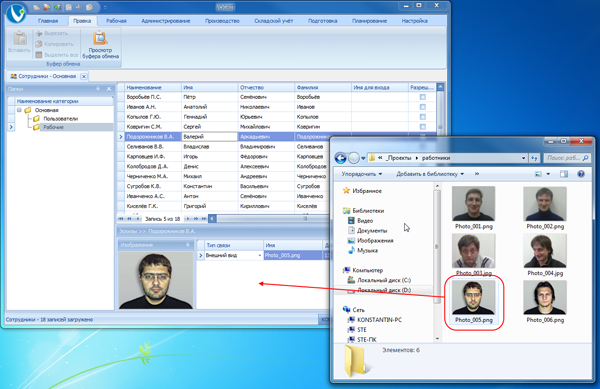
Task: Click Explorer back navigation button
Action: (x=341, y=158)
